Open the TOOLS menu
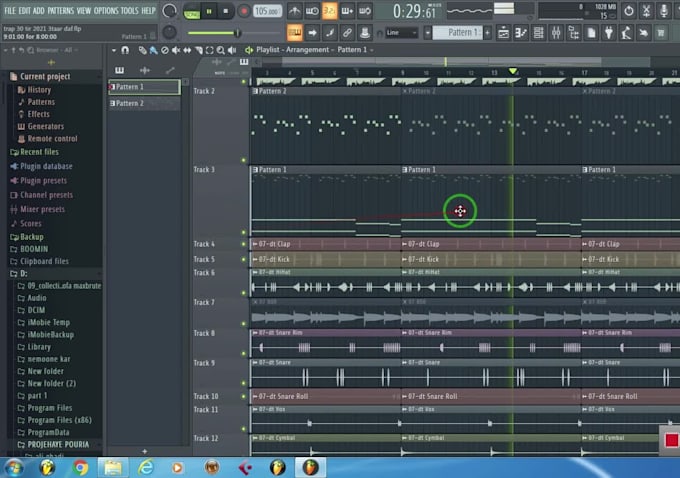 130,11
